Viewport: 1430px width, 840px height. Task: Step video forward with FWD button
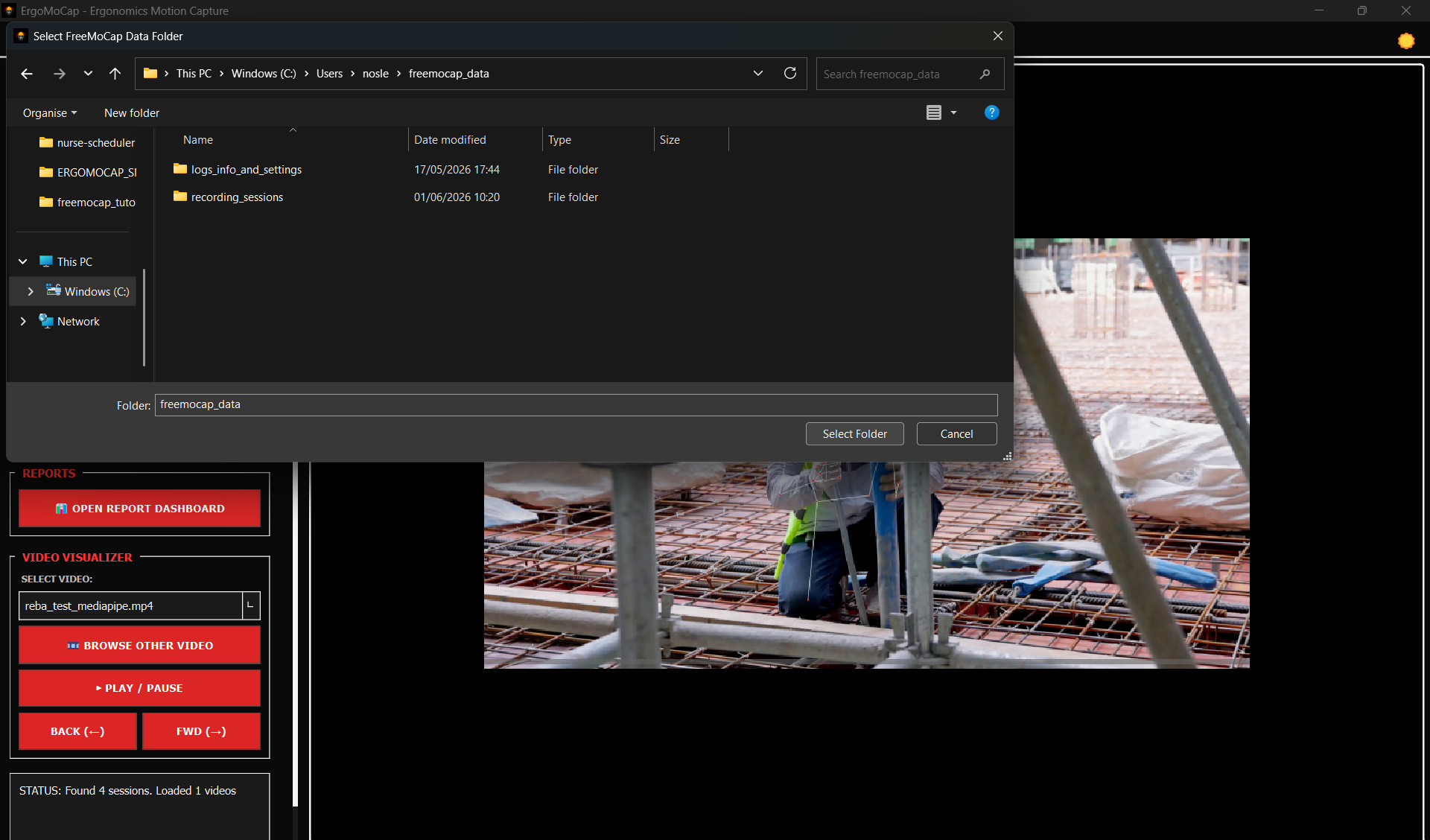point(201,731)
